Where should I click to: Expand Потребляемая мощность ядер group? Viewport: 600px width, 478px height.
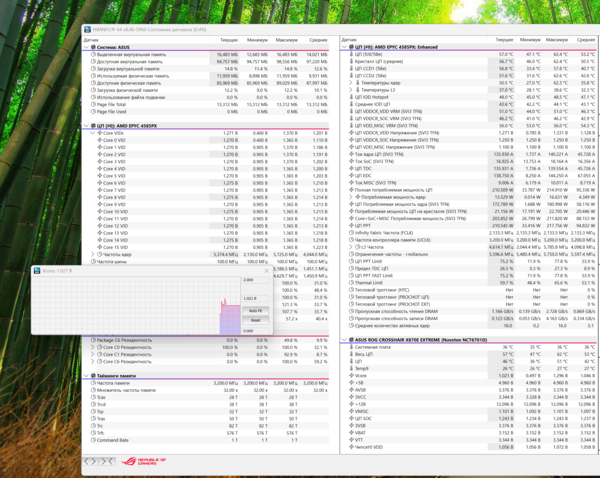(351, 197)
